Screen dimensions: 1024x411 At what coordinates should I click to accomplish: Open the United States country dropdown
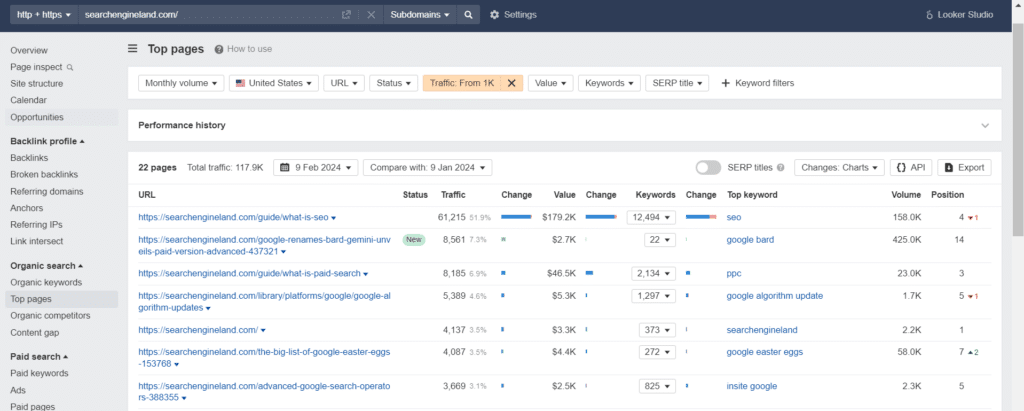point(274,83)
